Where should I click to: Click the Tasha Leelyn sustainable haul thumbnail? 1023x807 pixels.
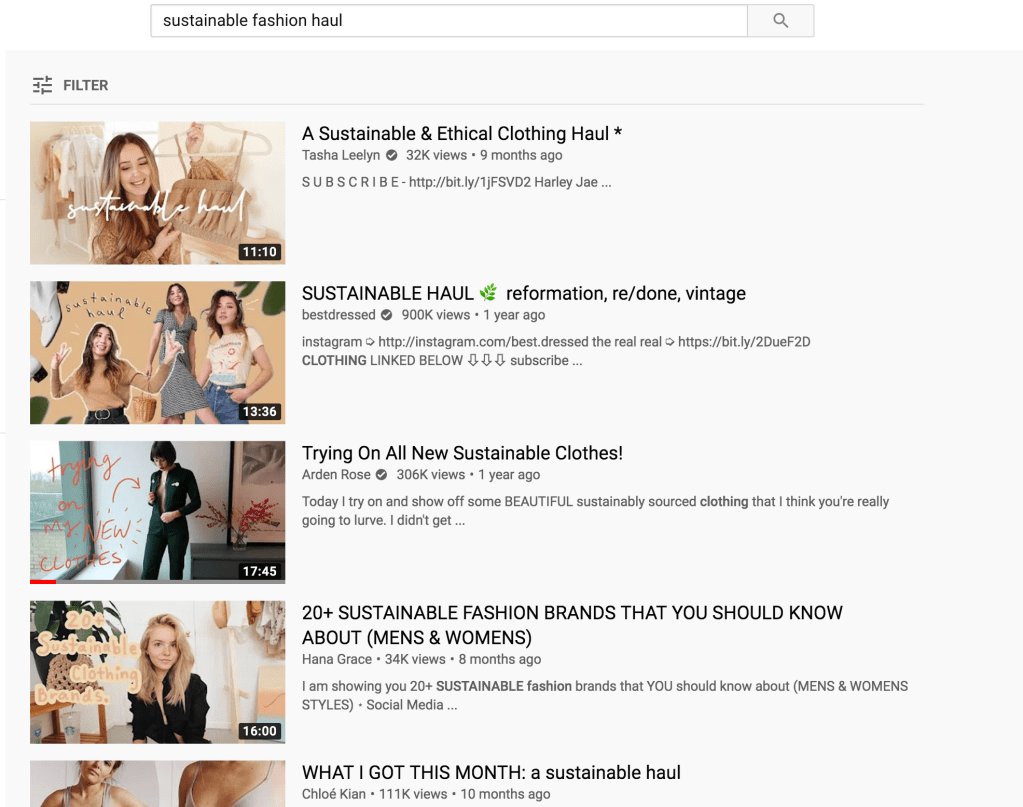point(157,193)
